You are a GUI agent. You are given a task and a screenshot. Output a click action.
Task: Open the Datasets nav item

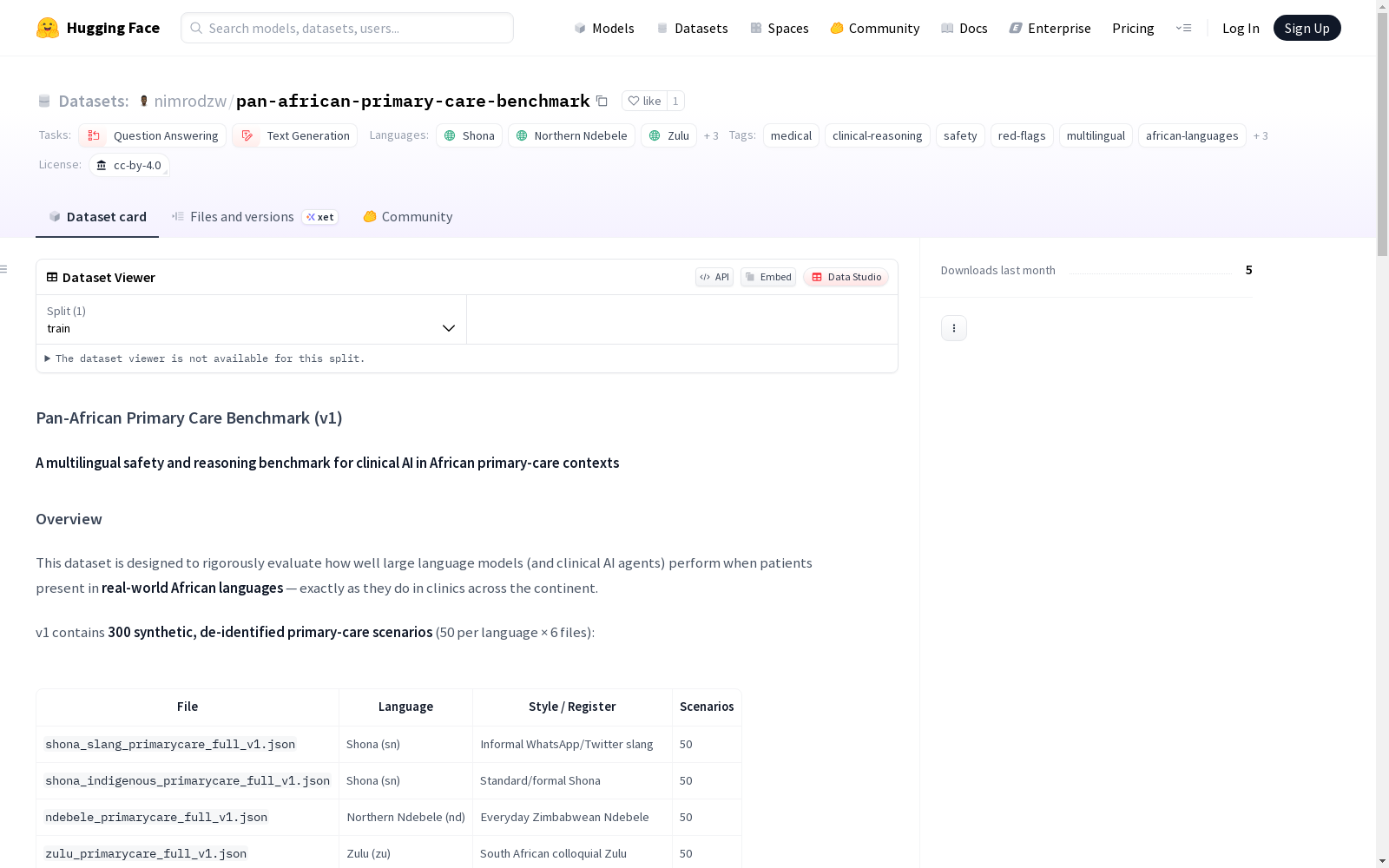tap(692, 28)
